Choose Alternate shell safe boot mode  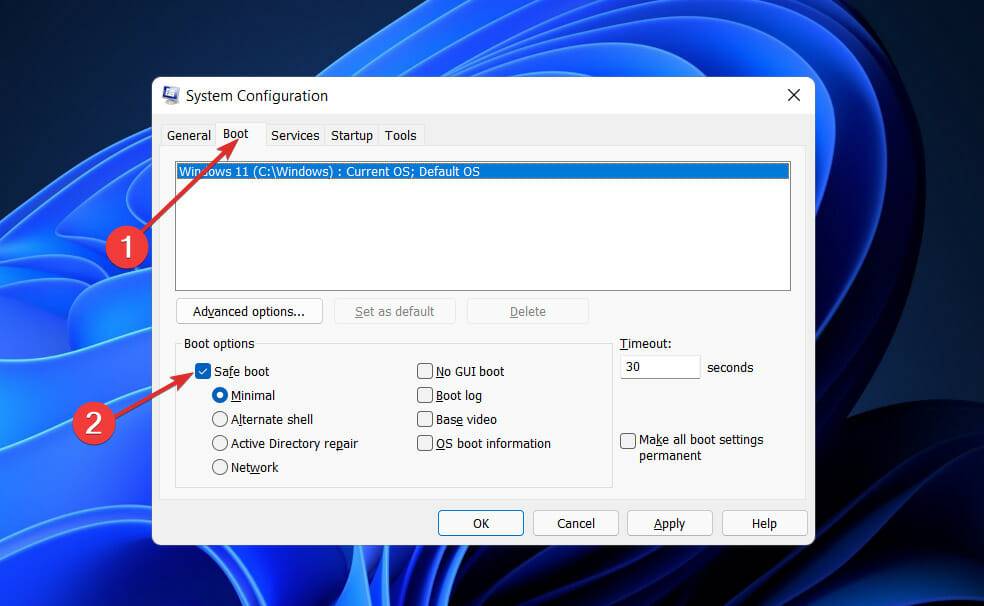point(220,419)
